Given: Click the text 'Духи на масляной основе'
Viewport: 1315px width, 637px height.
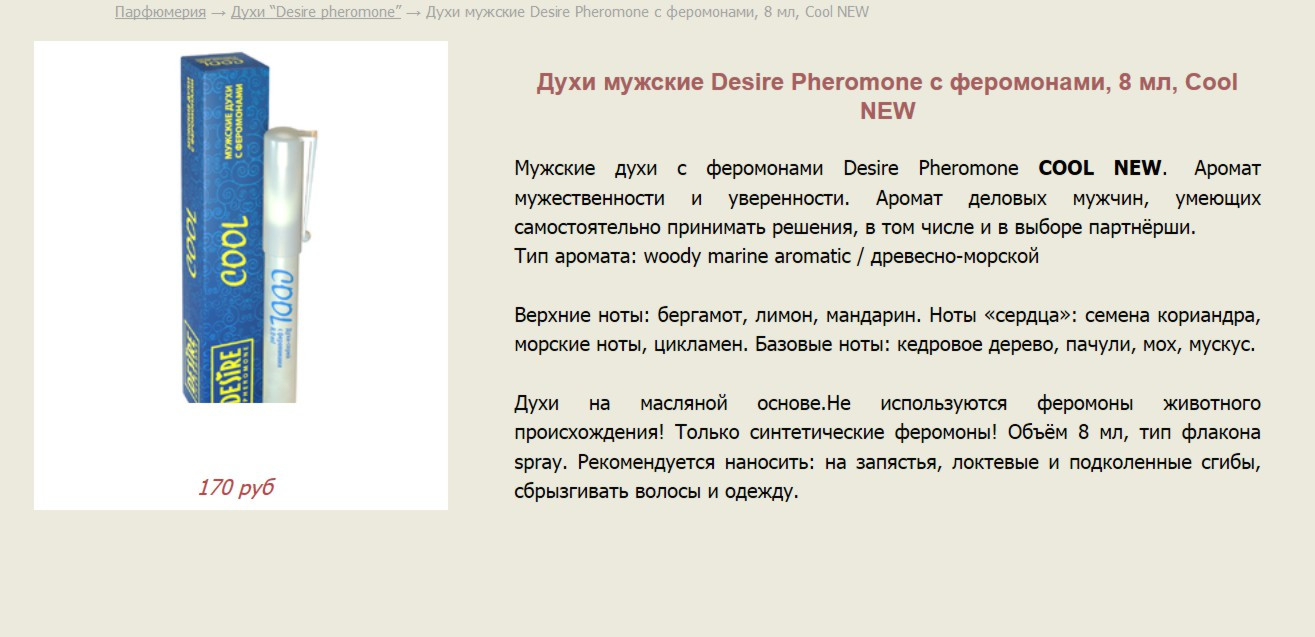Looking at the screenshot, I should (668, 404).
